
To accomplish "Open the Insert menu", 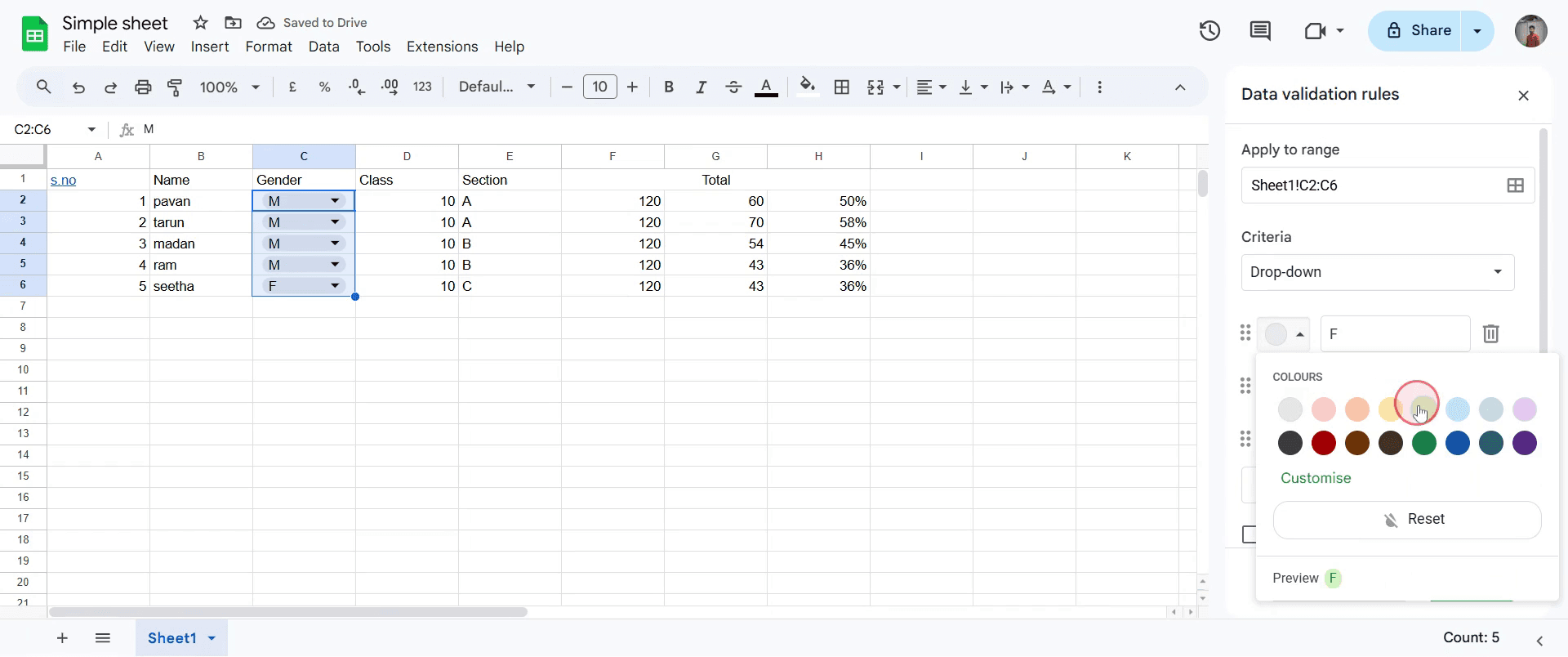I will coord(210,47).
